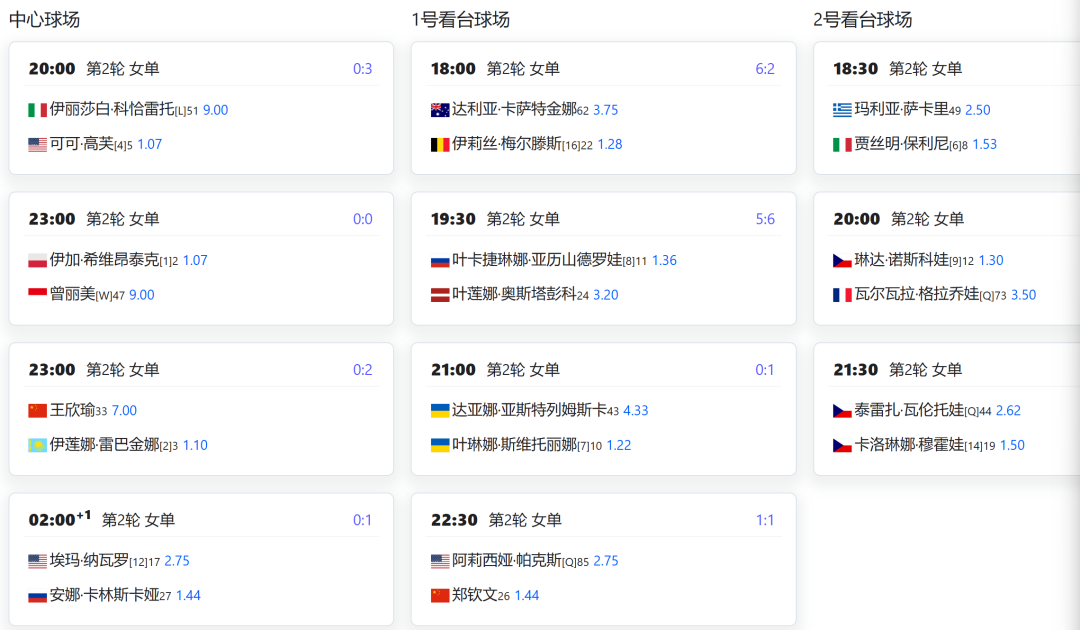This screenshot has height=630, width=1080.
Task: Click the Italian flag beside 伊丽莎白·科恰雷托
Action: click(x=38, y=110)
